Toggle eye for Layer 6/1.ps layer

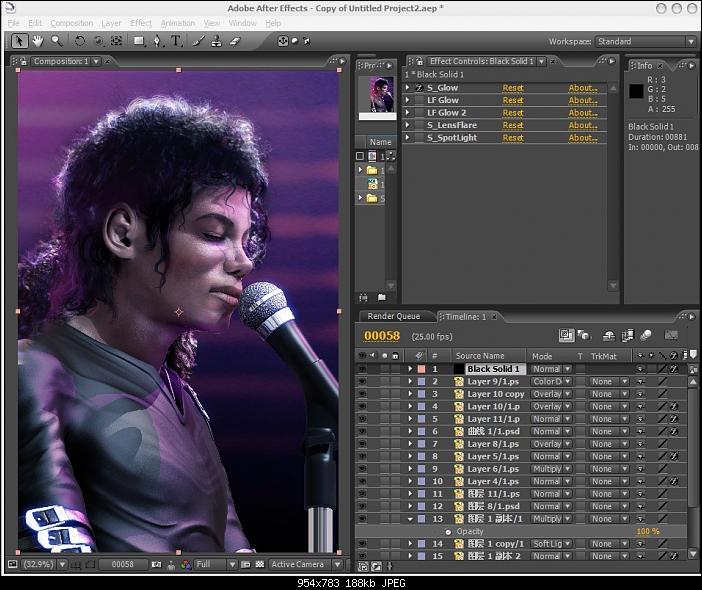coord(362,469)
